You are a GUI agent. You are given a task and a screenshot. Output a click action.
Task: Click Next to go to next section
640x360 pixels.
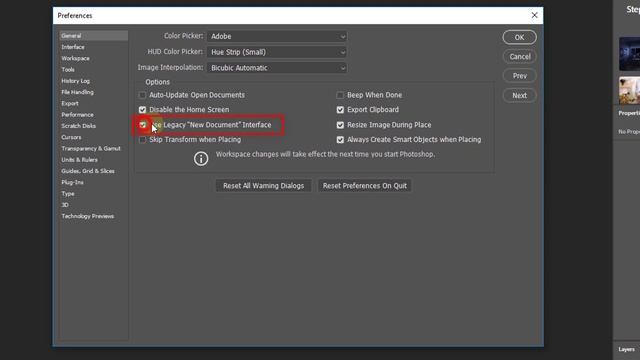pyautogui.click(x=519, y=96)
